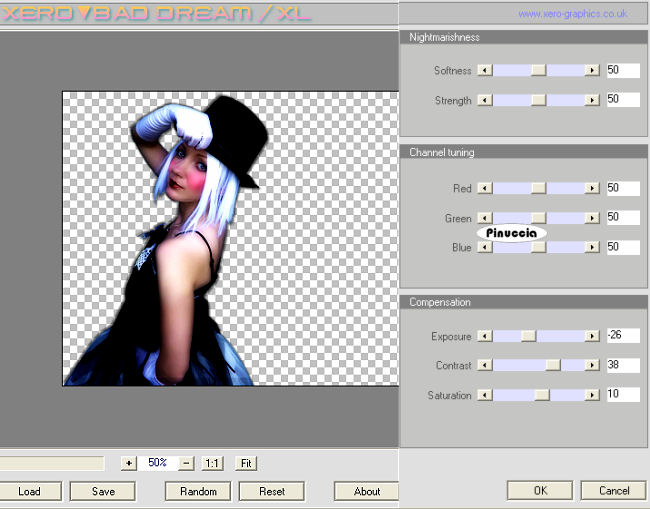
Task: Decrease Green channel with left arrow
Action: [485, 218]
